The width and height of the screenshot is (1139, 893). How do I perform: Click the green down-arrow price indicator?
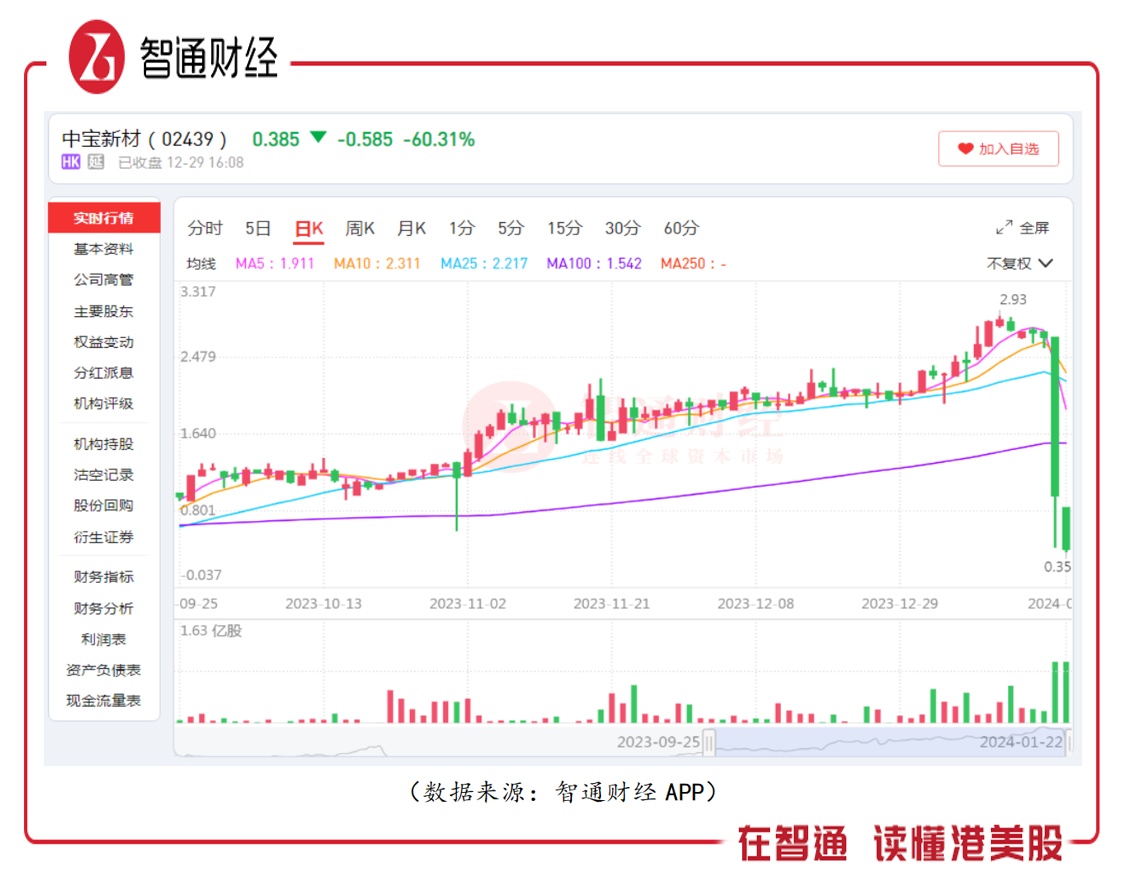pos(318,137)
